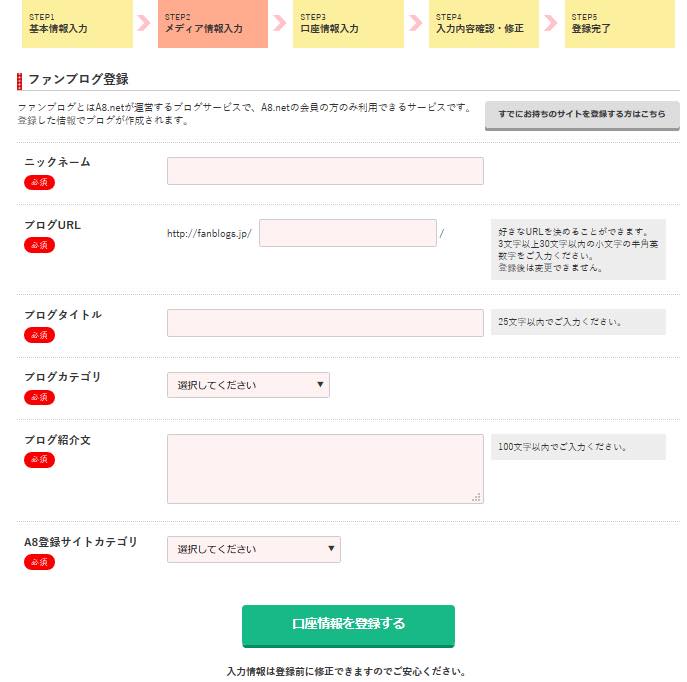
Task: Click the STEP1 基本情報入力 step tab
Action: (x=77, y=24)
